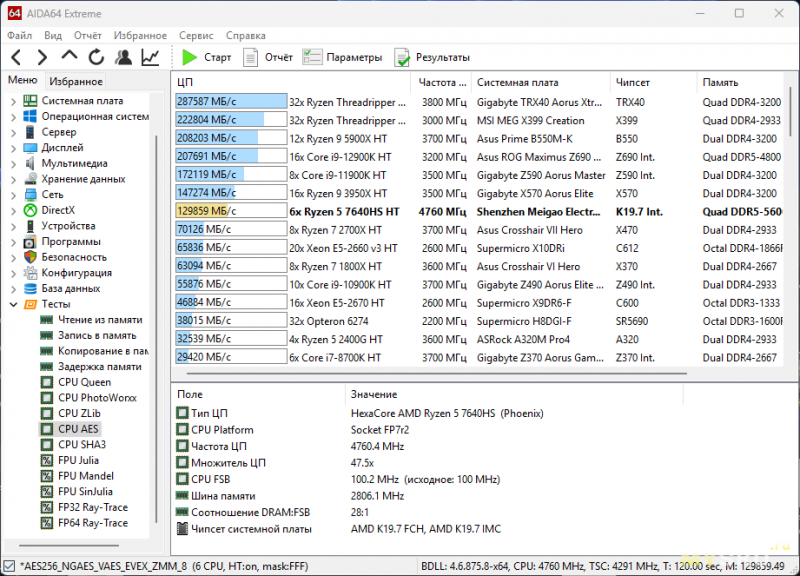
Task: Click the results table horizontal scrollbar
Action: [x=436, y=373]
